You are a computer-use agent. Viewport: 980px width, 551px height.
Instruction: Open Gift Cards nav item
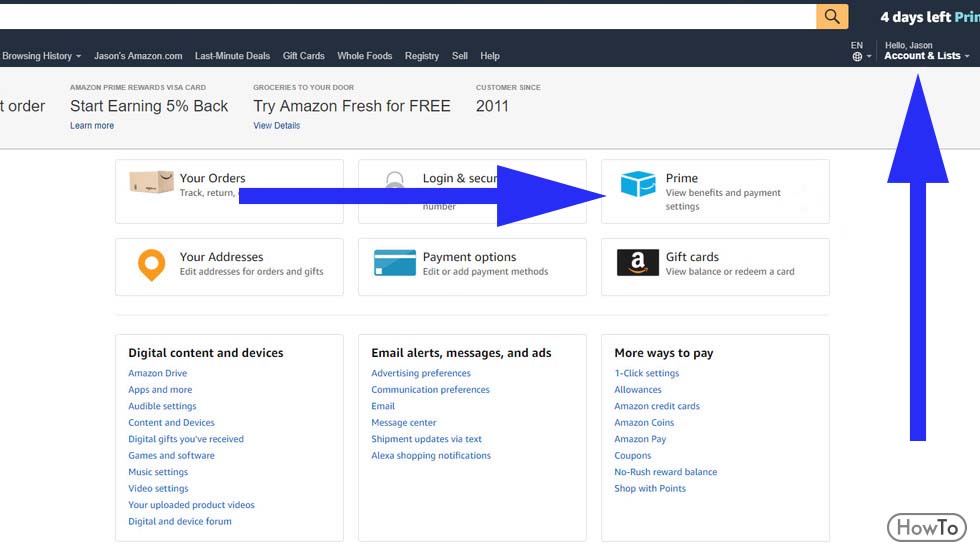[304, 56]
